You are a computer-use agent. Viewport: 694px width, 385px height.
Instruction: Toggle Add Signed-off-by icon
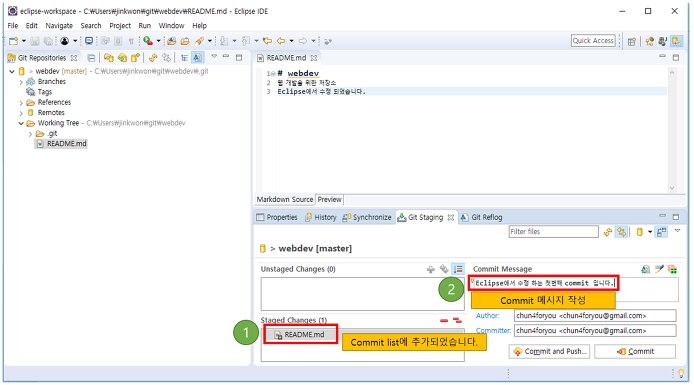click(659, 269)
